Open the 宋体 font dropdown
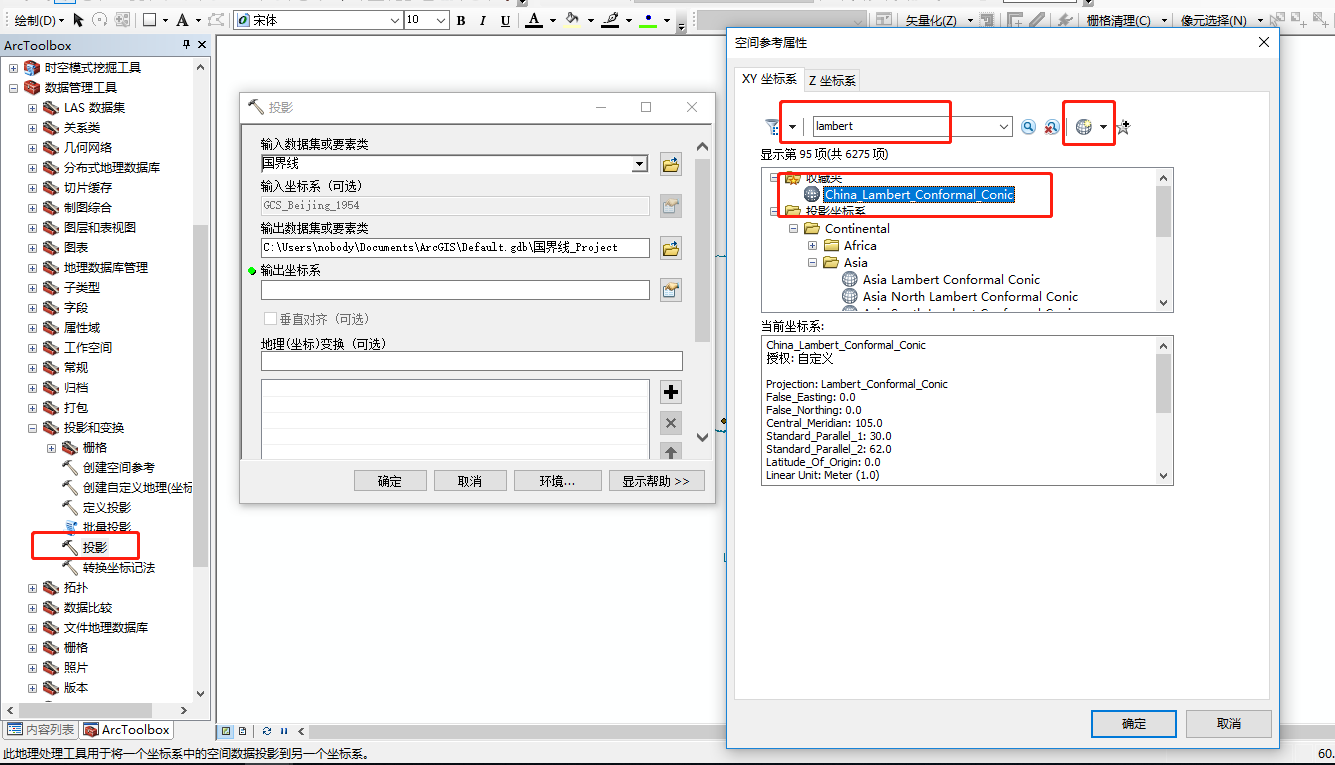Viewport: 1335px width, 765px height. point(393,20)
